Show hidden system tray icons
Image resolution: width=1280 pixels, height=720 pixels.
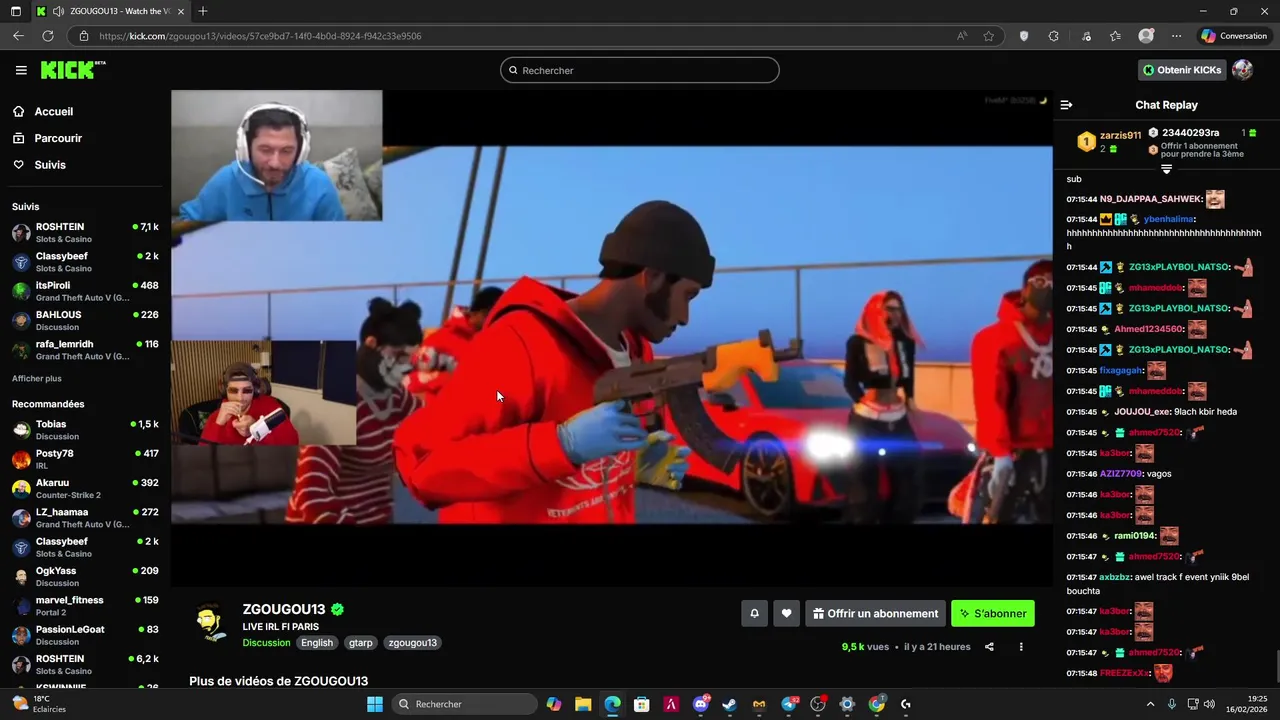point(1150,704)
